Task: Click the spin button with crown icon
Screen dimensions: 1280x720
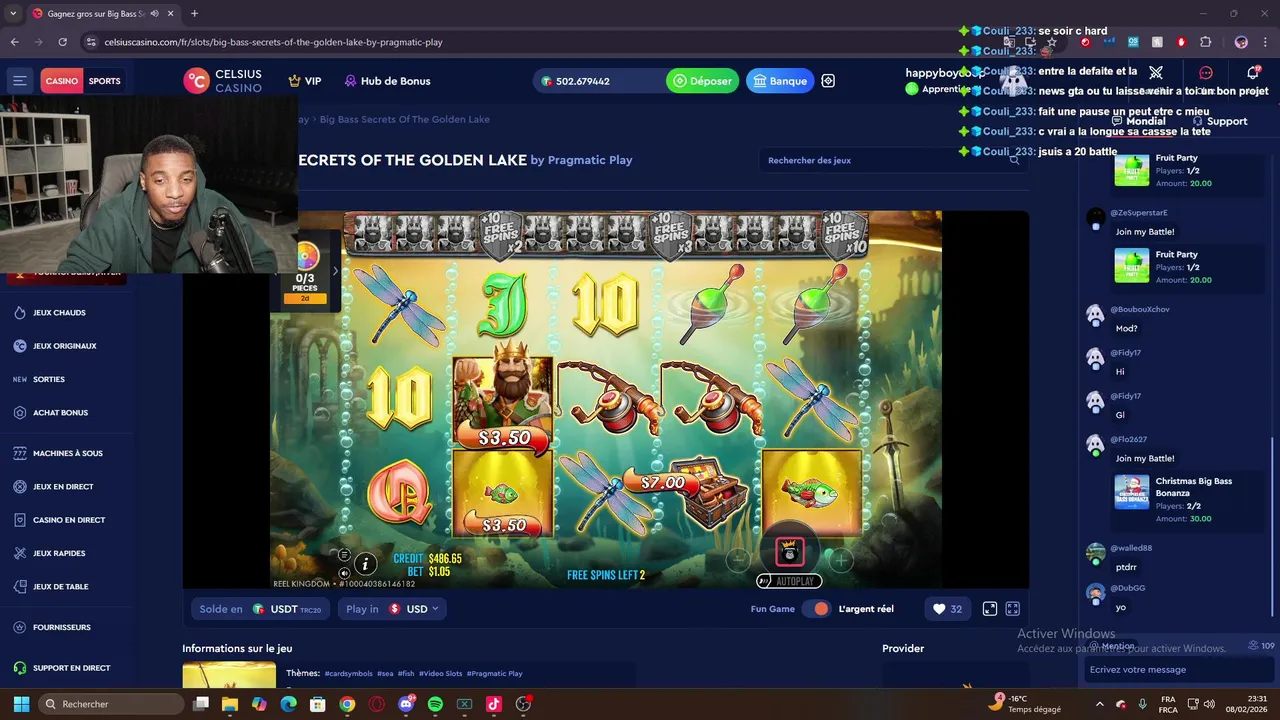Action: [790, 551]
